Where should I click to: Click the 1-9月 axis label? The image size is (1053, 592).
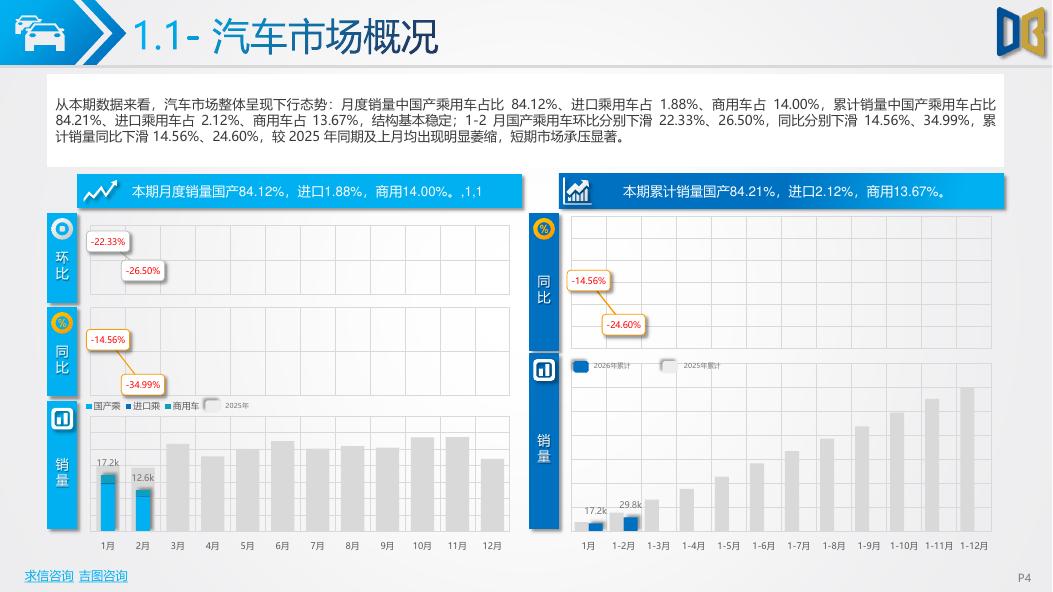[x=868, y=546]
